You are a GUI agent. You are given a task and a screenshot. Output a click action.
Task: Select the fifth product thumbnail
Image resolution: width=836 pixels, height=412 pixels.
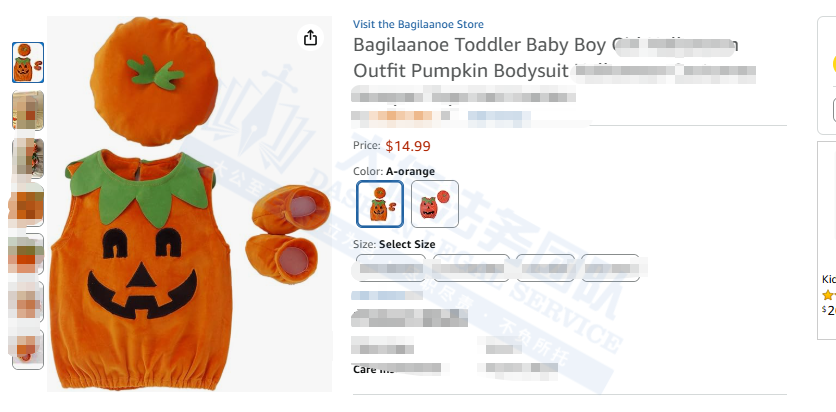tap(28, 254)
